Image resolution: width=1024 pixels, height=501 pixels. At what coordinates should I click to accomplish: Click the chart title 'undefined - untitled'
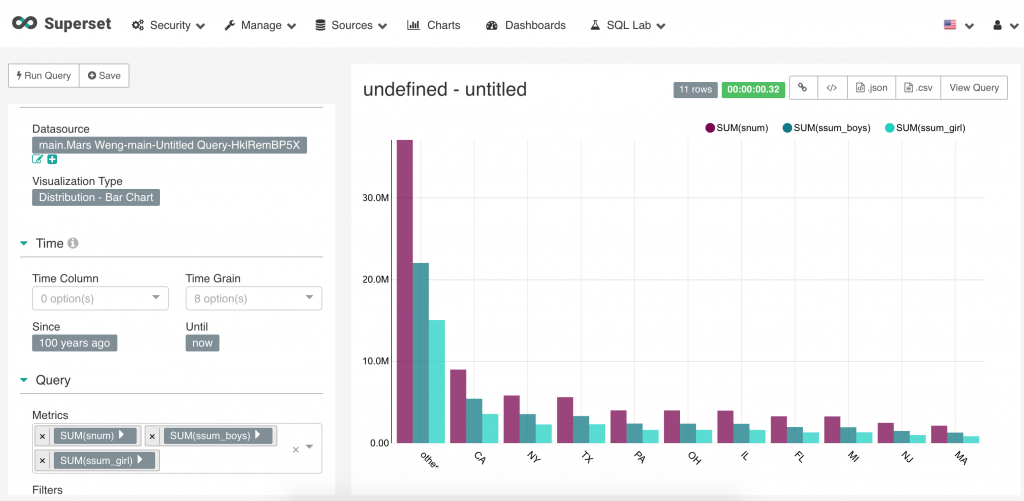(445, 89)
